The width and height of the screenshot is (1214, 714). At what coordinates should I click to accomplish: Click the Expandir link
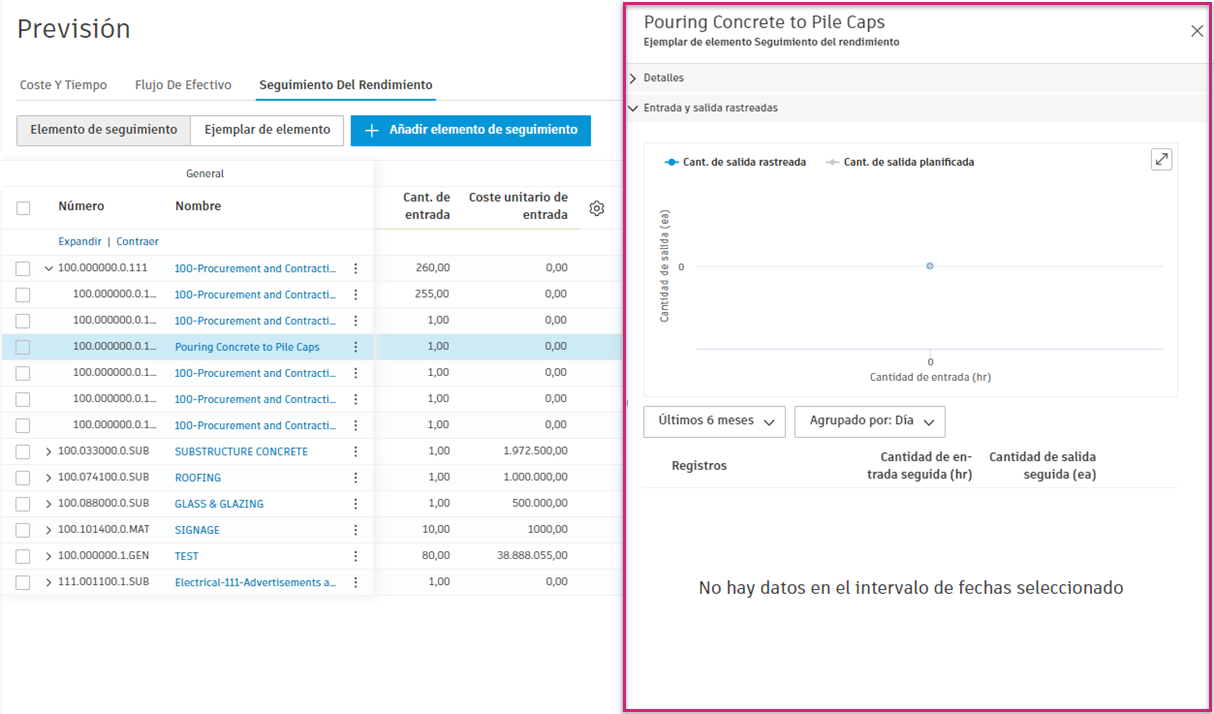click(x=80, y=241)
